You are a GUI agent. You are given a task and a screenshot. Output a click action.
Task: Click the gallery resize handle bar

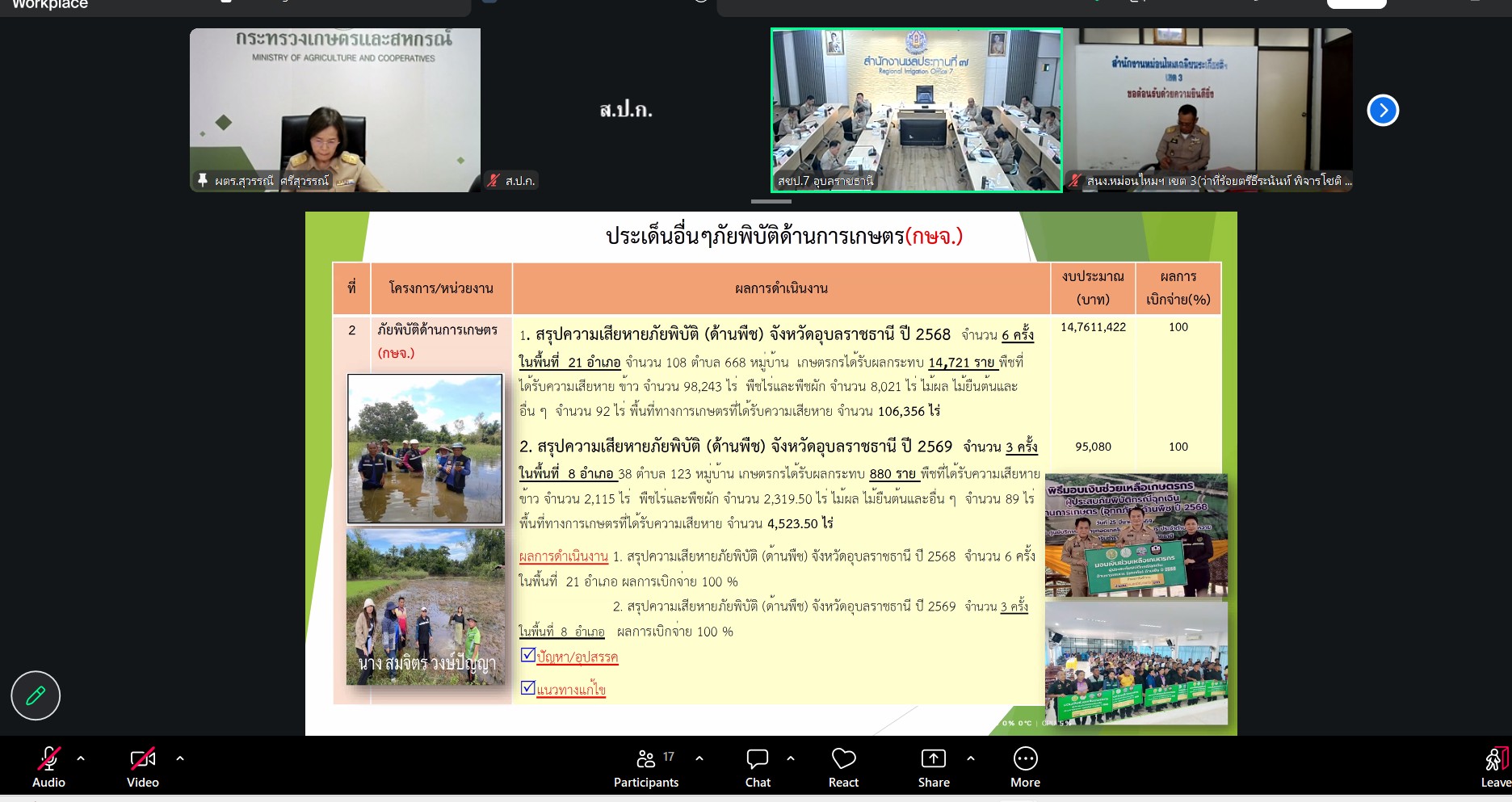point(771,201)
